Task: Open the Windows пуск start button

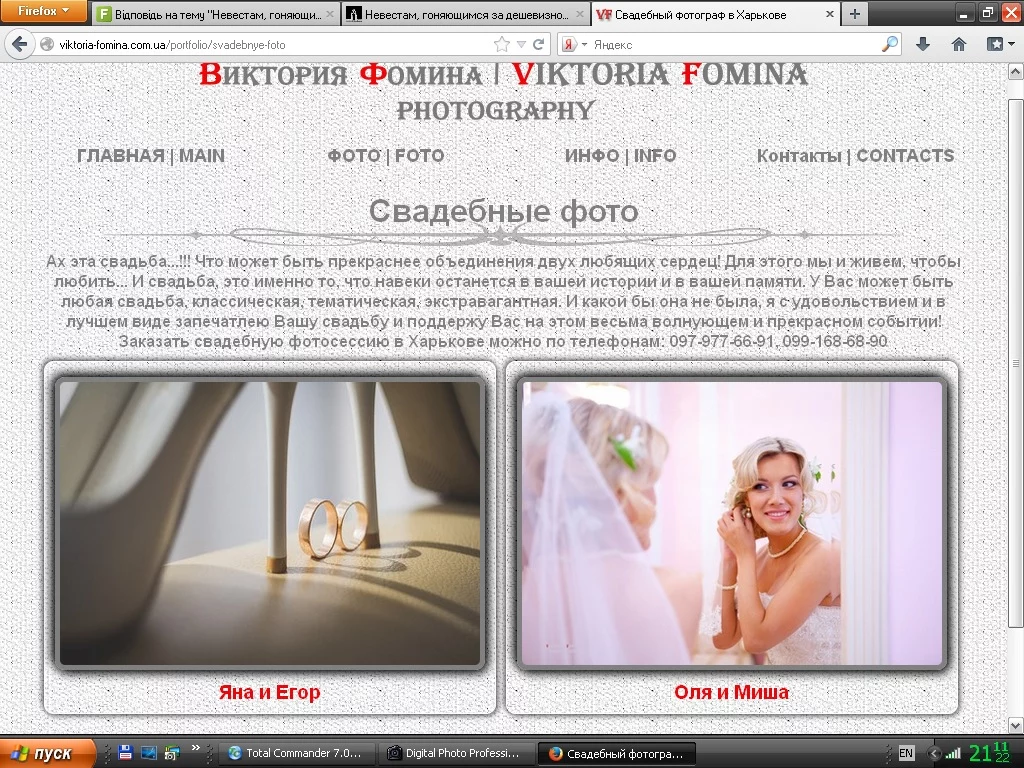Action: coord(47,753)
